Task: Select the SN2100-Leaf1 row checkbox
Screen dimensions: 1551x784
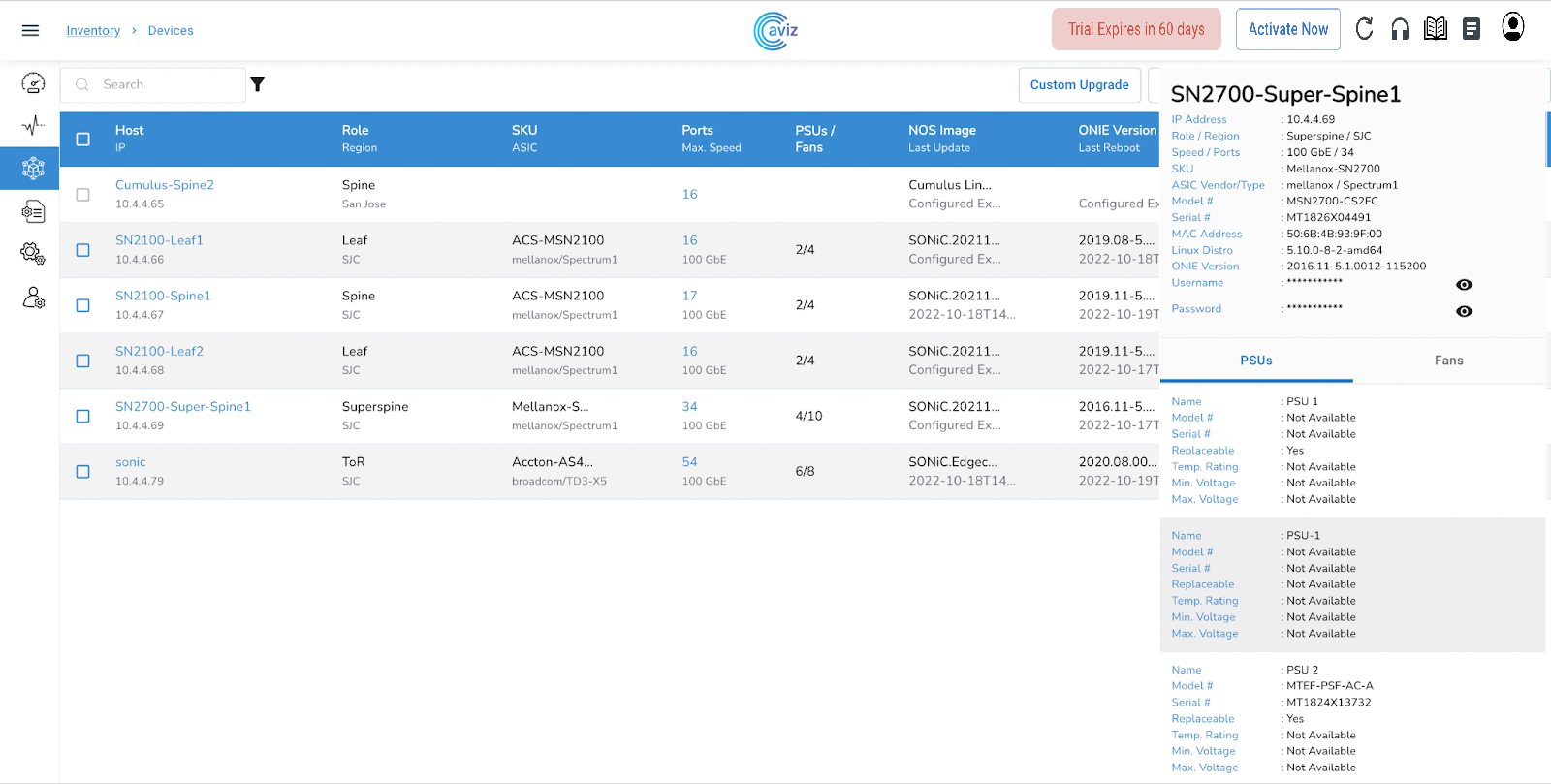Action: pyautogui.click(x=83, y=250)
